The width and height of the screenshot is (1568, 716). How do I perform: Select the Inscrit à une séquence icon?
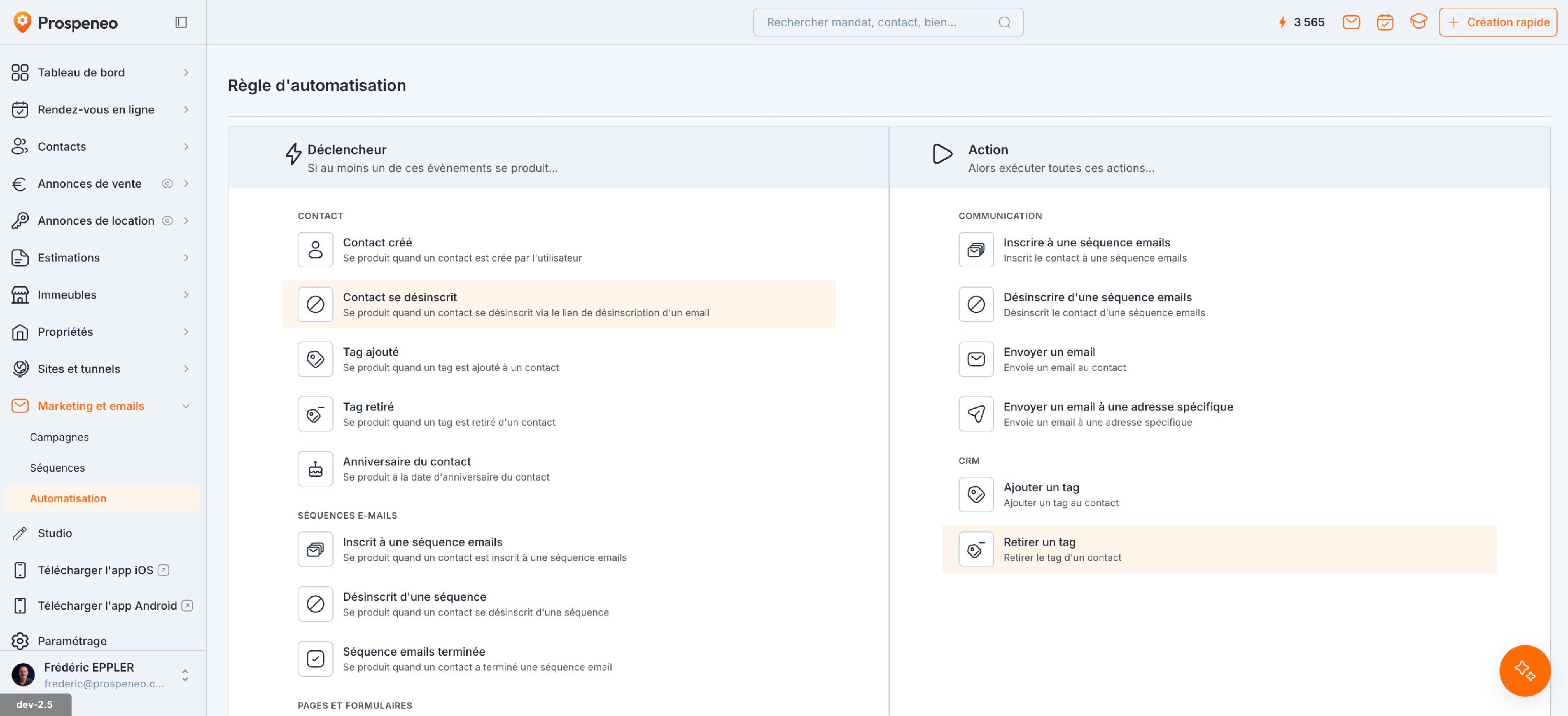click(x=315, y=549)
